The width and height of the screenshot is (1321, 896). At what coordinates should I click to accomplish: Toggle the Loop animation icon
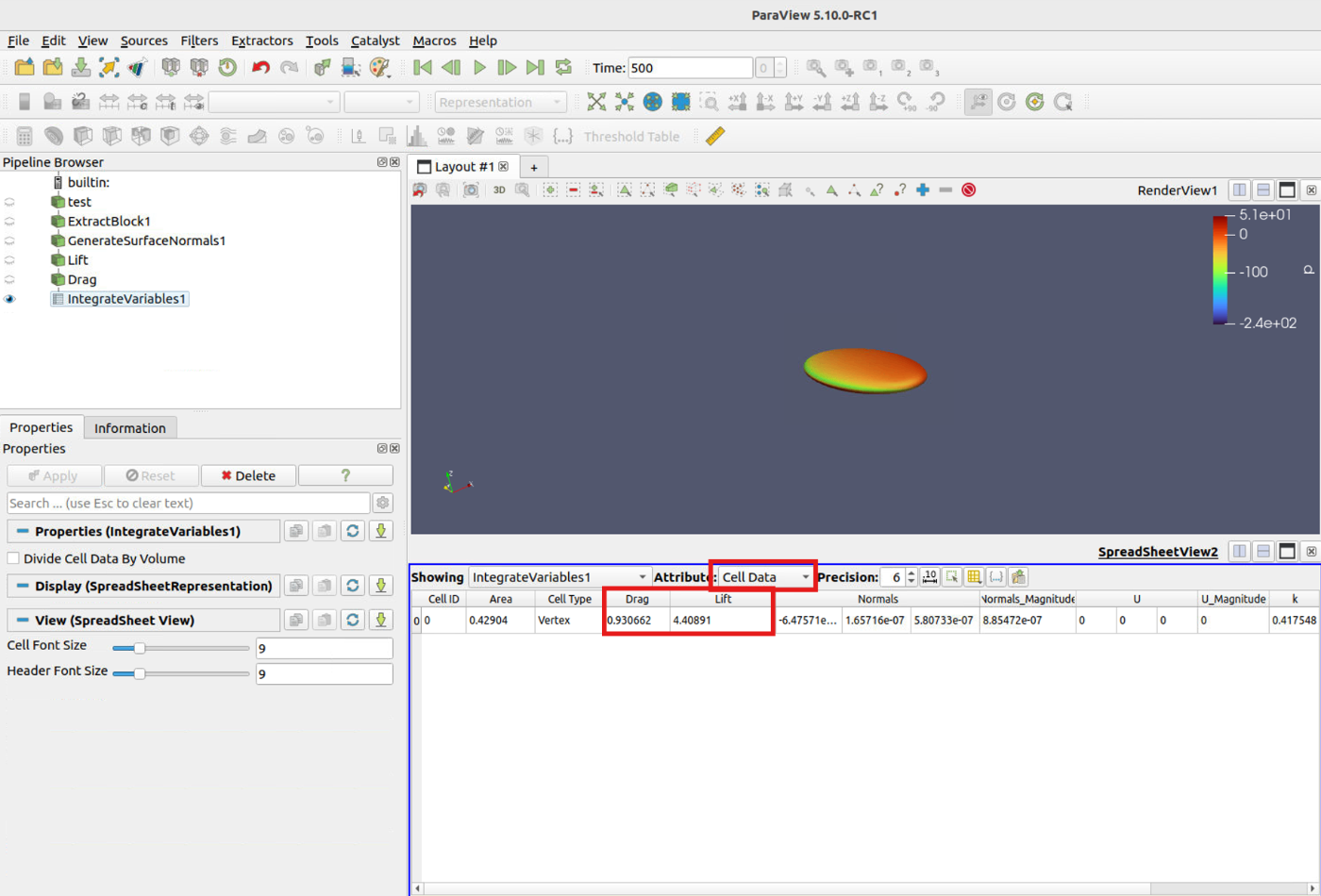pos(563,68)
